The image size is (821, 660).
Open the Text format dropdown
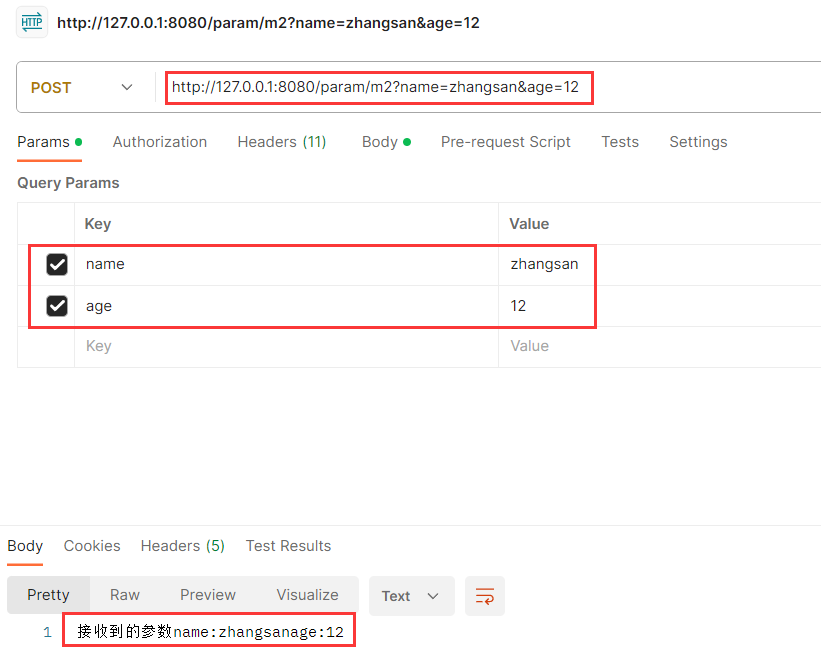click(412, 596)
